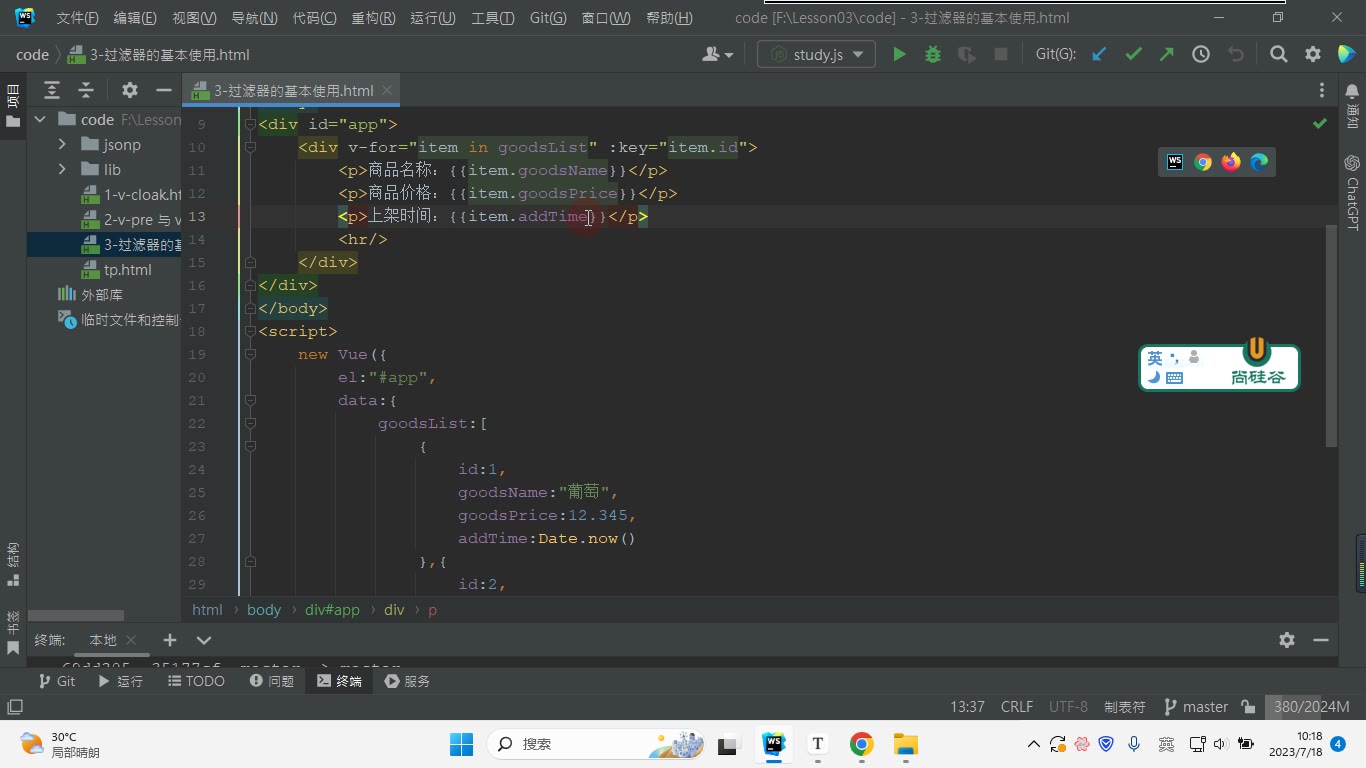Click the editor vertical scrollbar
This screenshot has height=768, width=1366.
point(1330,335)
